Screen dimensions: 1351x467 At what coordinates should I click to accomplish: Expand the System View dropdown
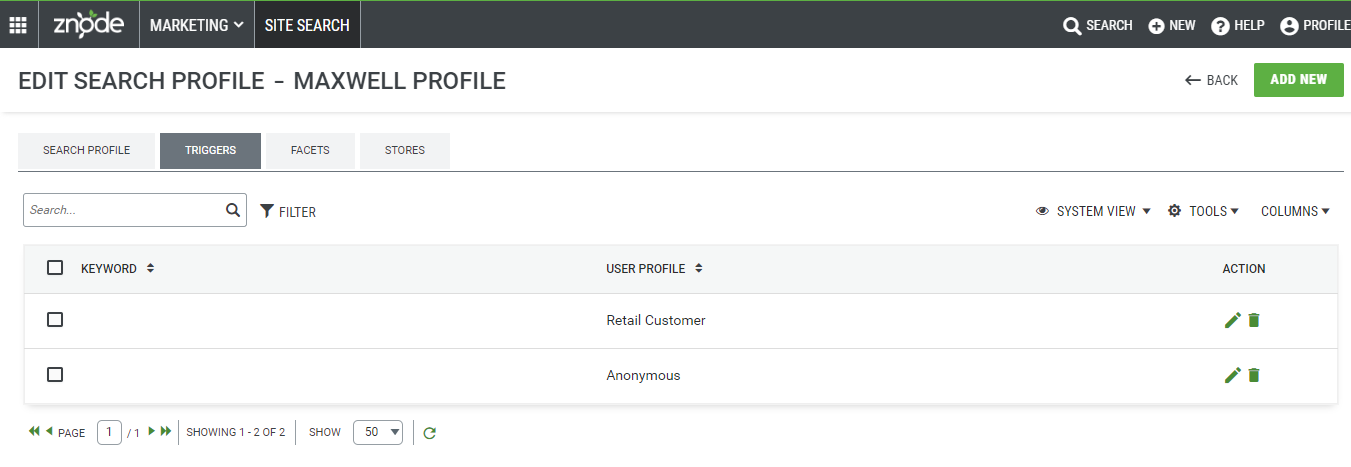point(1093,211)
